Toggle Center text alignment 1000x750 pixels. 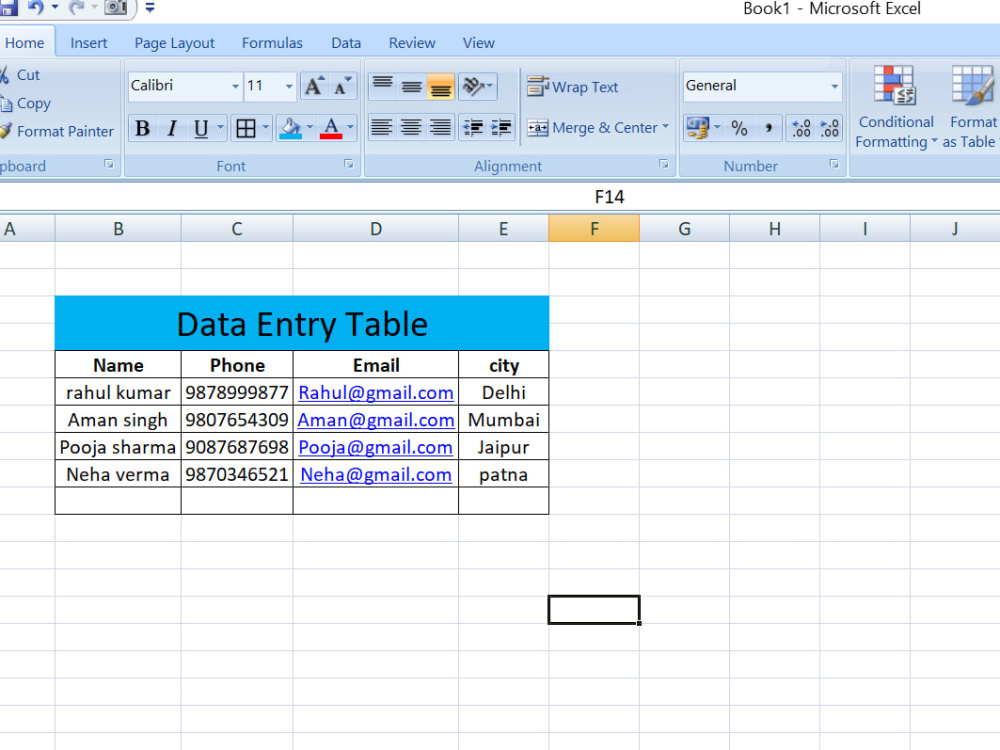(x=411, y=128)
